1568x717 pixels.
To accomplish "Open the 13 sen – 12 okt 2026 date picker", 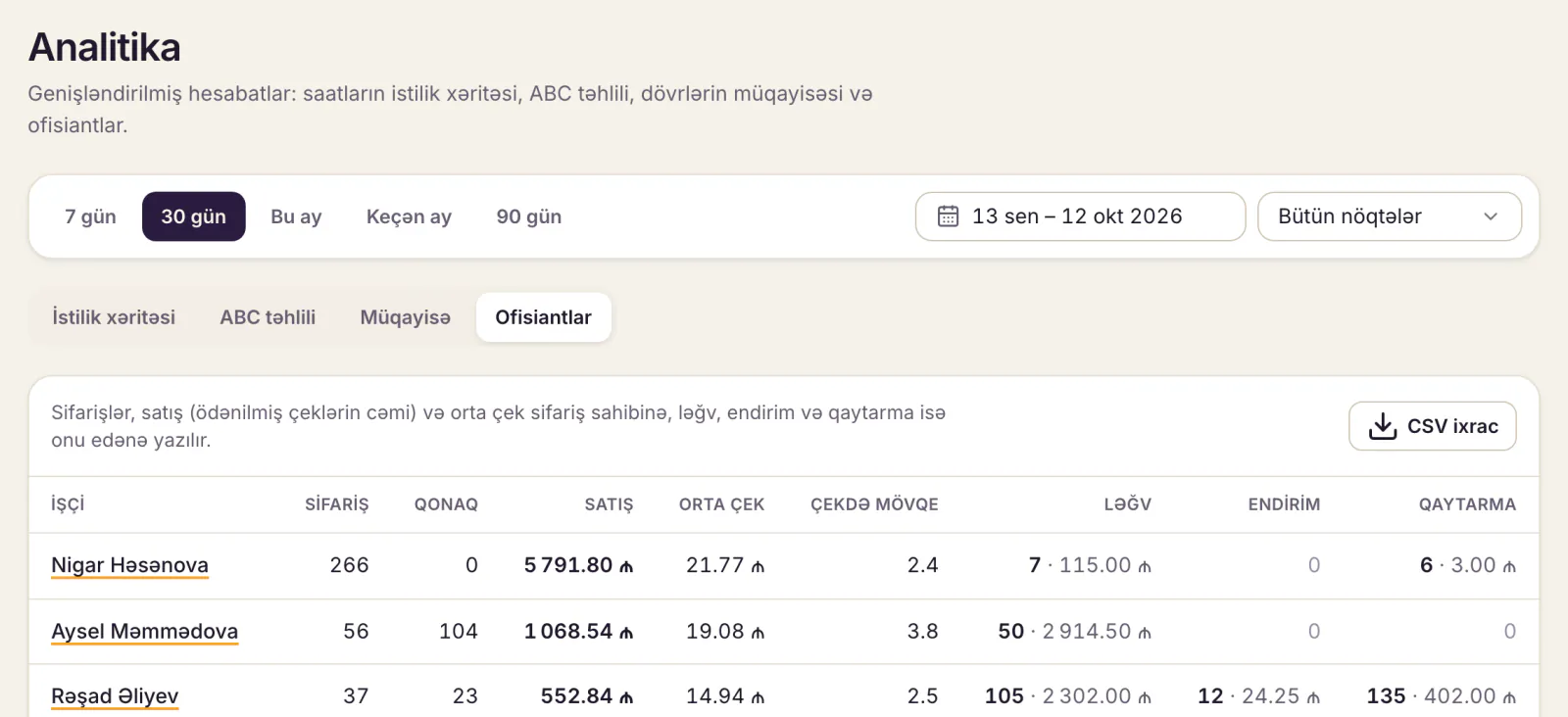I will click(x=1080, y=216).
